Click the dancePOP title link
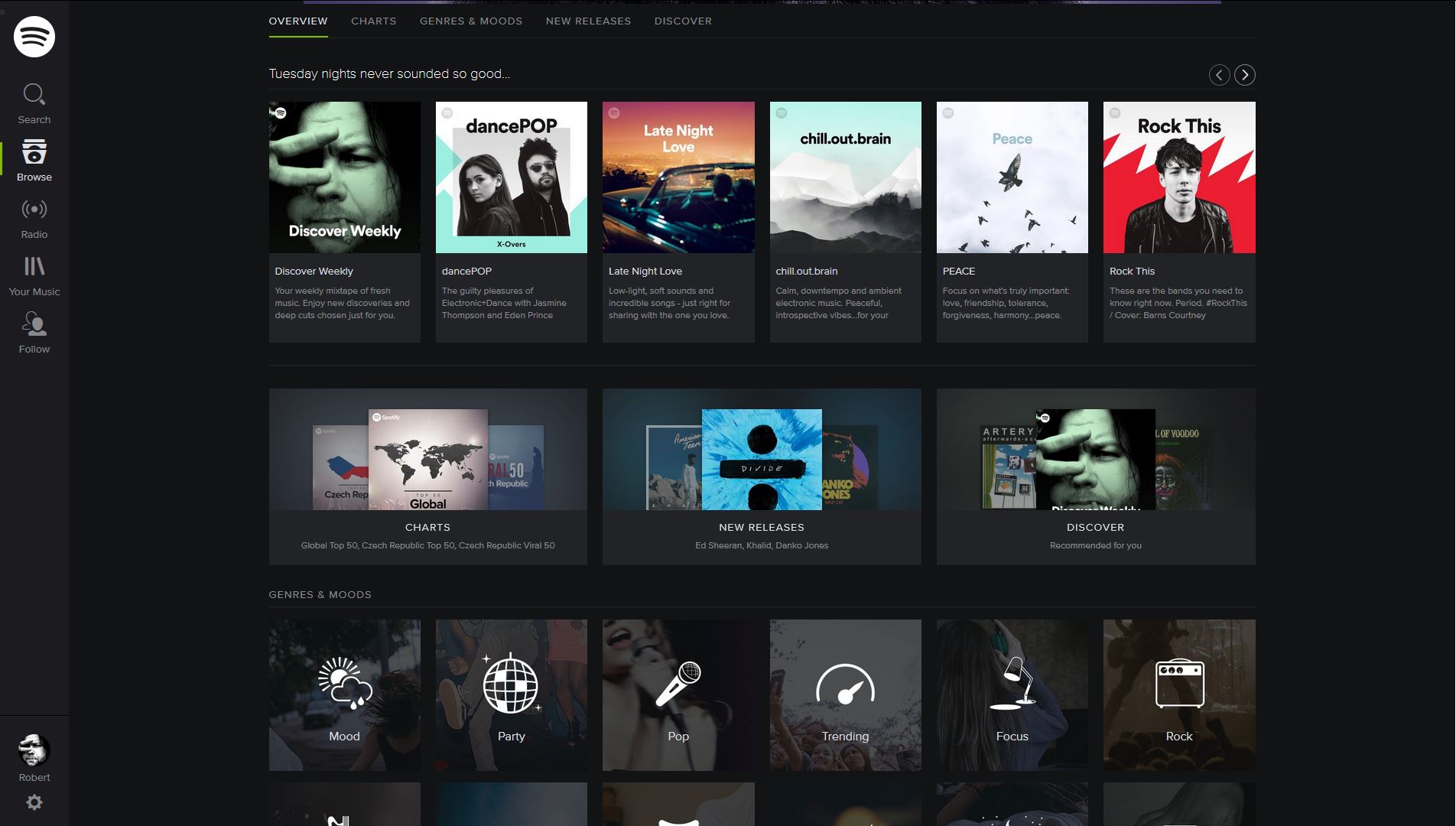This screenshot has width=1456, height=826. tap(466, 271)
